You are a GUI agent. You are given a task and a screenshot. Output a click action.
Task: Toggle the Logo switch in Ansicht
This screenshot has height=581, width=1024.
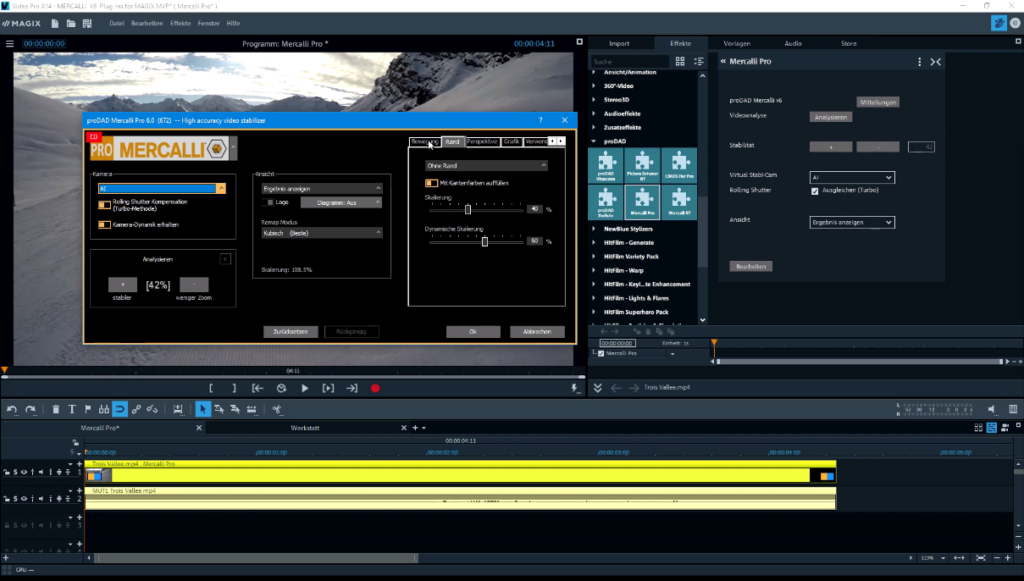point(268,202)
